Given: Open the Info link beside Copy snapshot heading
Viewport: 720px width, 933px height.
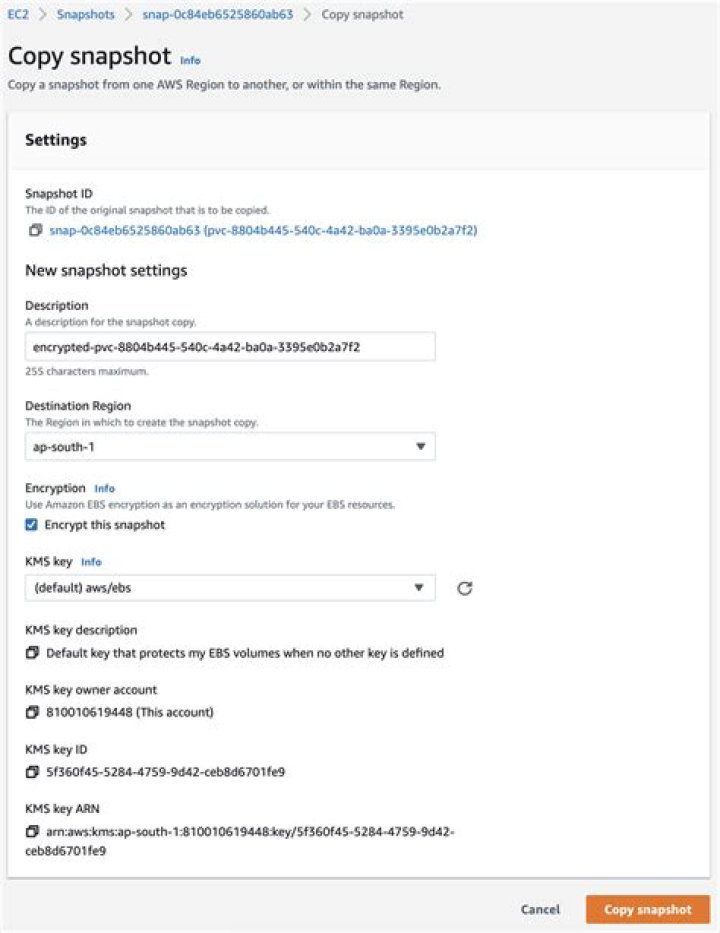Looking at the screenshot, I should [190, 60].
